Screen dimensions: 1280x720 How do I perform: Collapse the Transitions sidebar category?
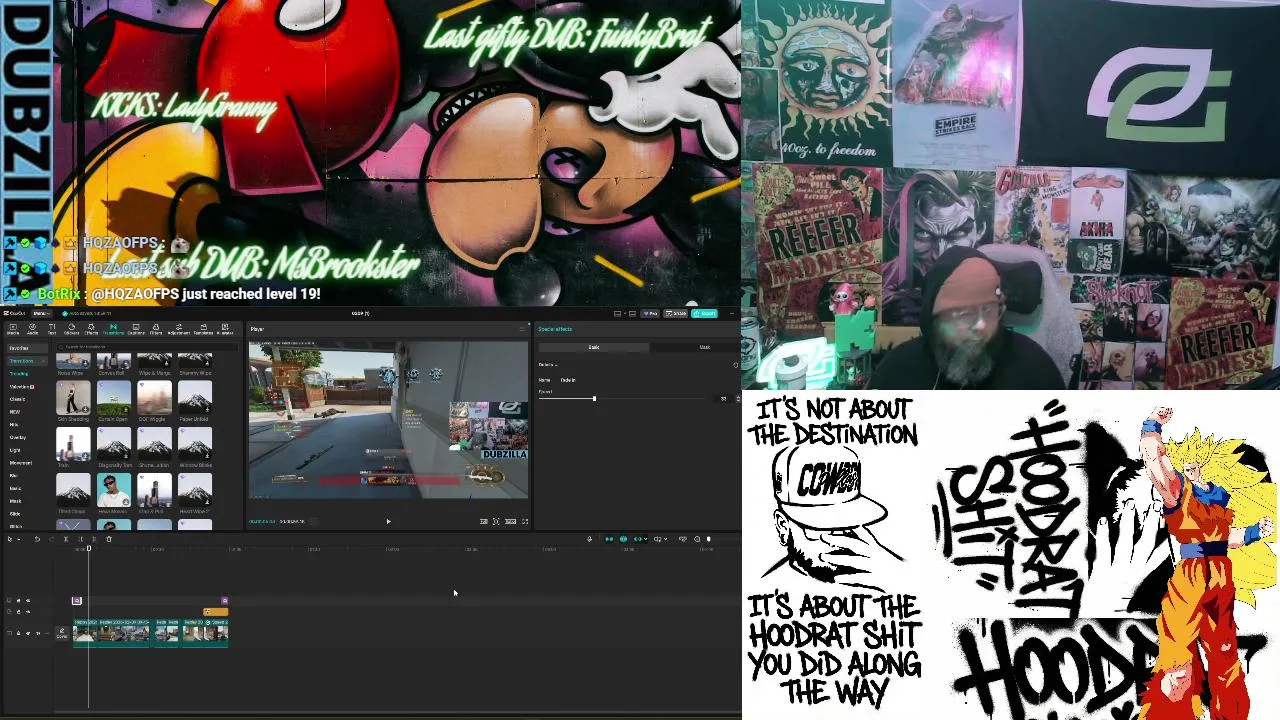click(44, 361)
